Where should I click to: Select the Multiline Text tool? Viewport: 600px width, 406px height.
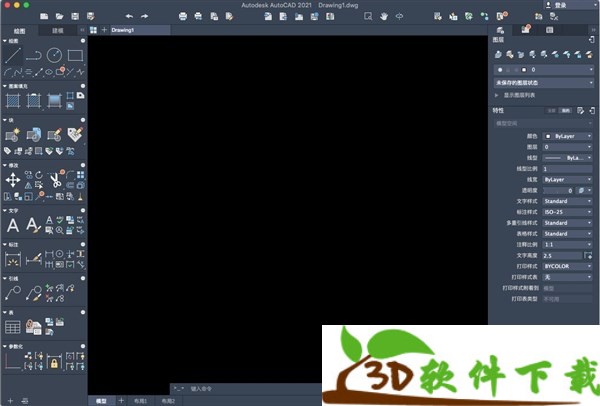(x=13, y=225)
